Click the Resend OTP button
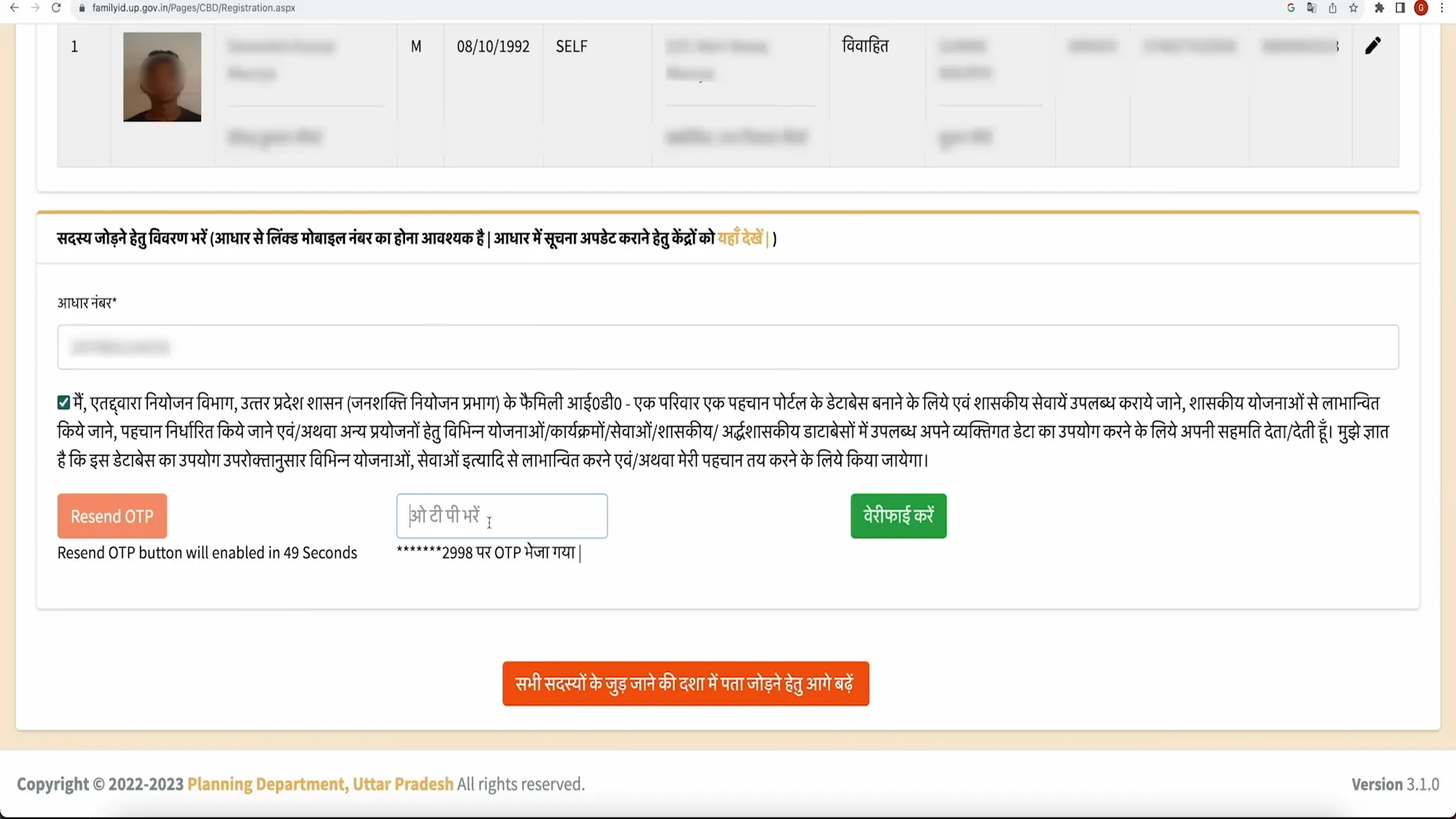 pyautogui.click(x=111, y=516)
